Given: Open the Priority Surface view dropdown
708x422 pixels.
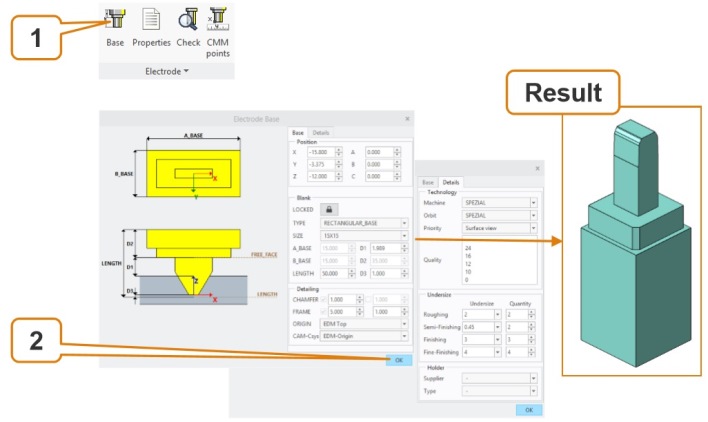Looking at the screenshot, I should (x=534, y=227).
